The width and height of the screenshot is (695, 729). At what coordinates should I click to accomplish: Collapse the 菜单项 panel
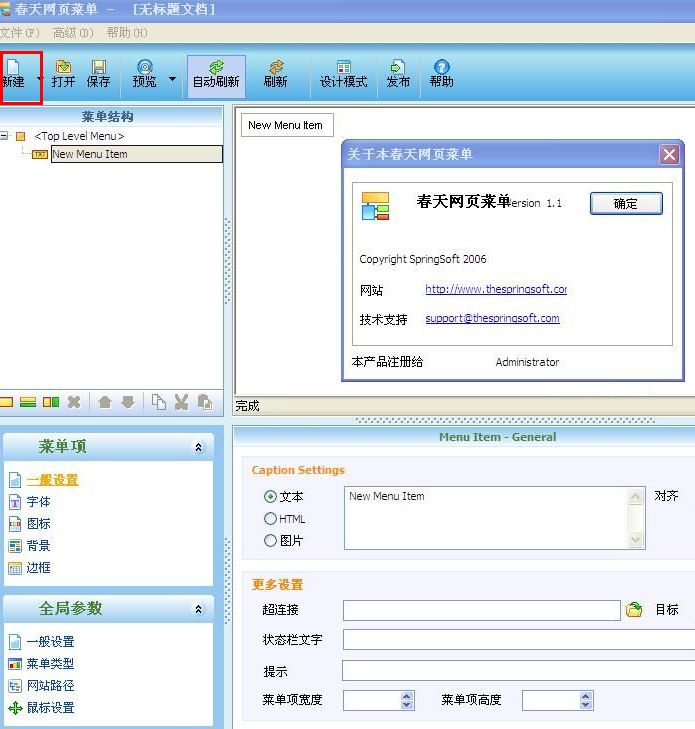(x=199, y=447)
